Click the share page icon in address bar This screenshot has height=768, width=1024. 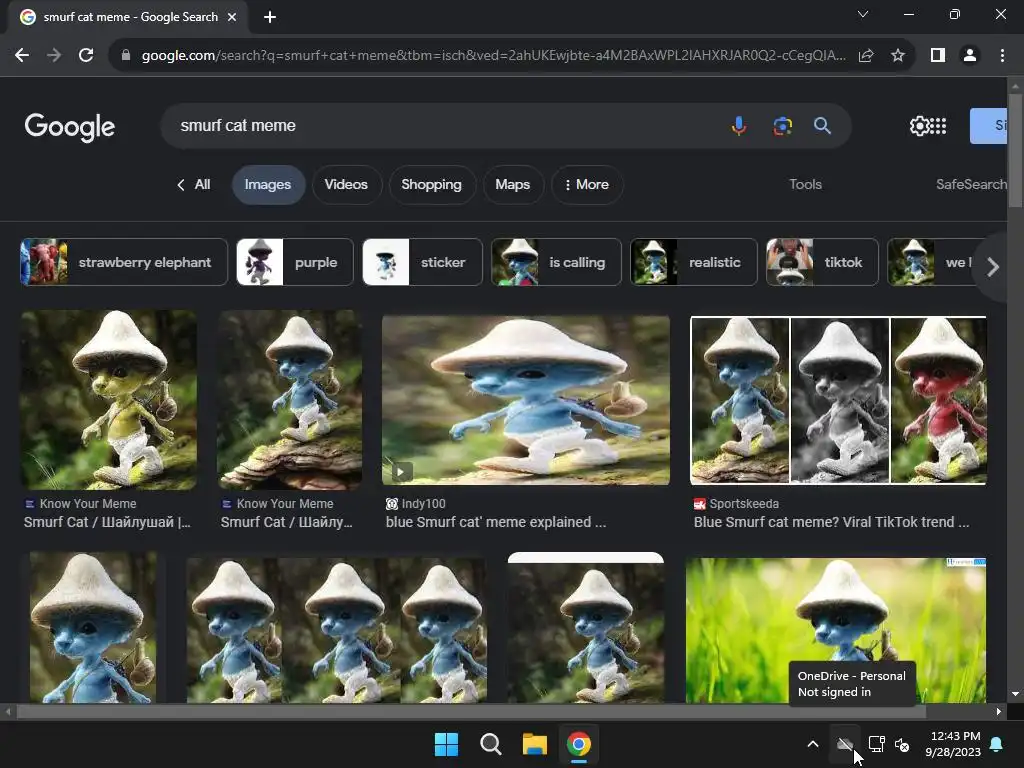[x=866, y=56]
